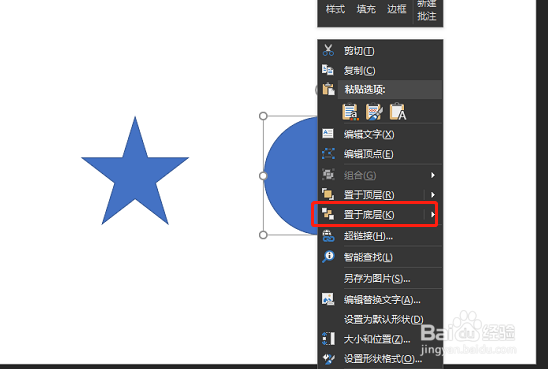Paste as picture option icon
Screen dimensions: 548x369
click(x=374, y=112)
